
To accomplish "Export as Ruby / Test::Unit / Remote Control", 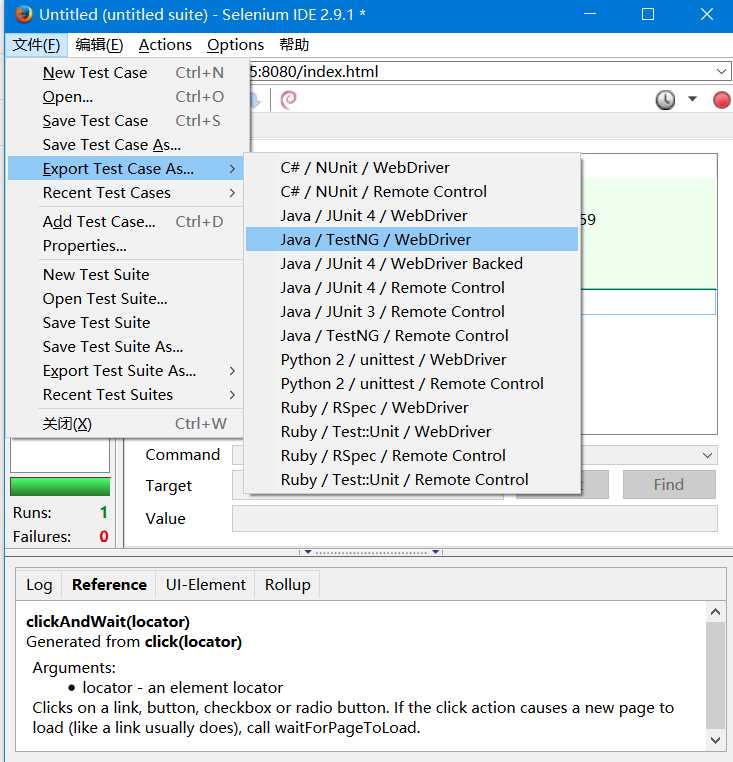I will 412,480.
